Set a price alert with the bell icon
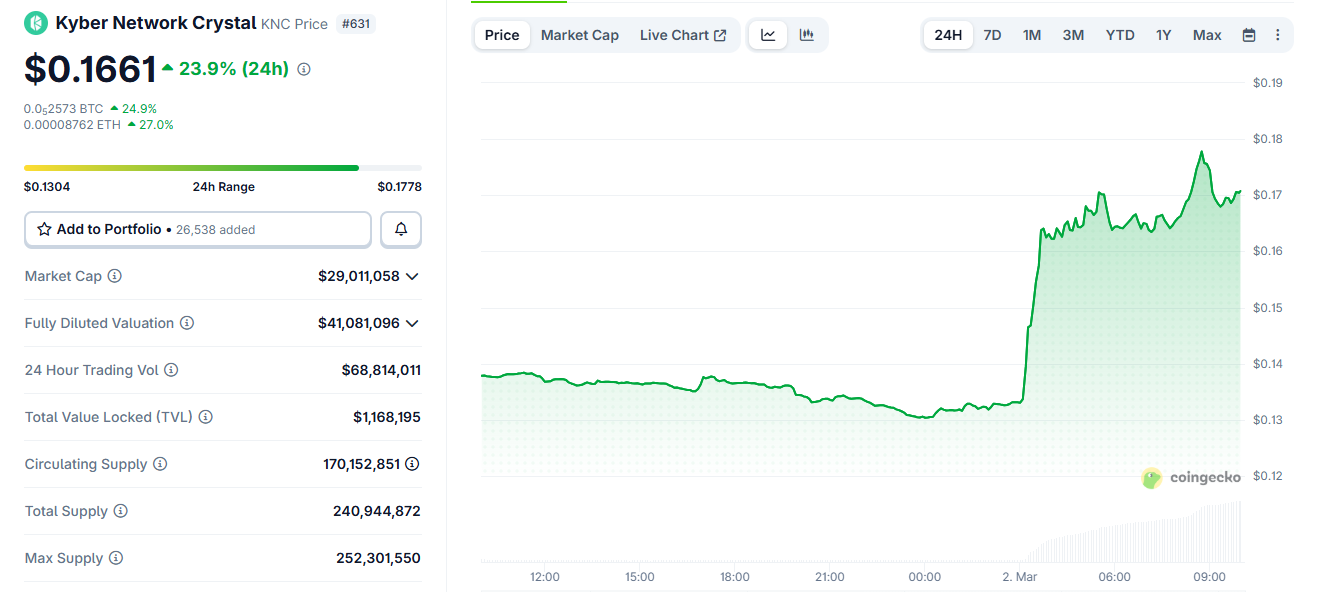 400,229
